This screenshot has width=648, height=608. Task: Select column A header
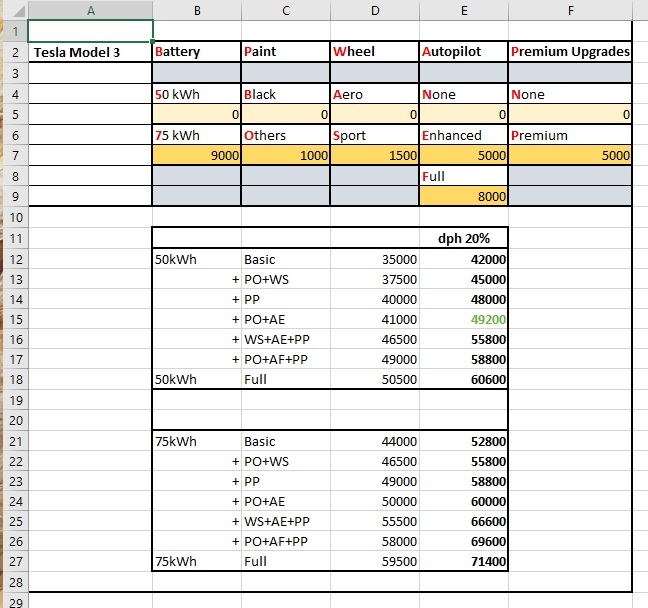tap(91, 10)
